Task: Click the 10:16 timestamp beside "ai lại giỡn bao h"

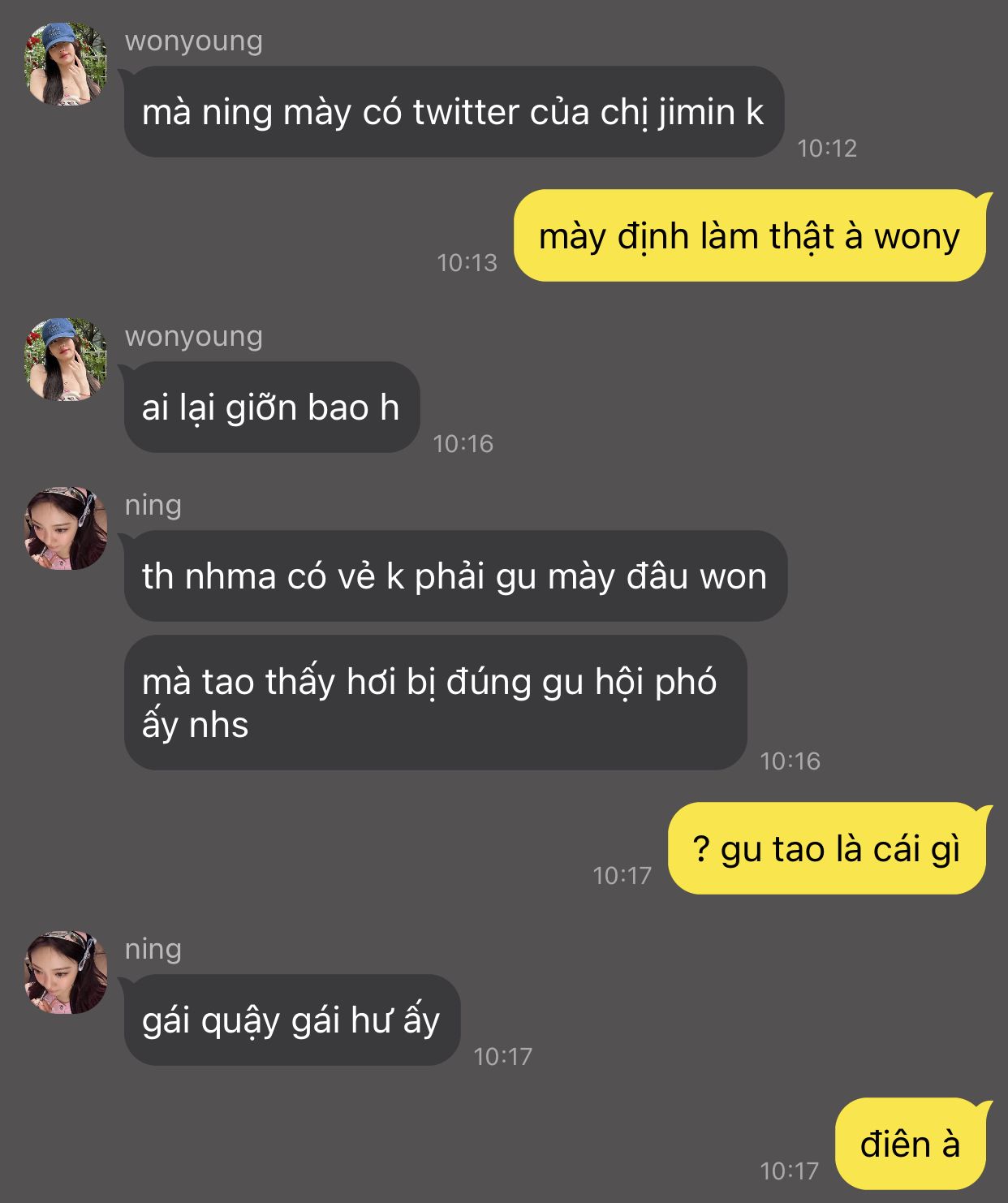Action: pyautogui.click(x=463, y=443)
